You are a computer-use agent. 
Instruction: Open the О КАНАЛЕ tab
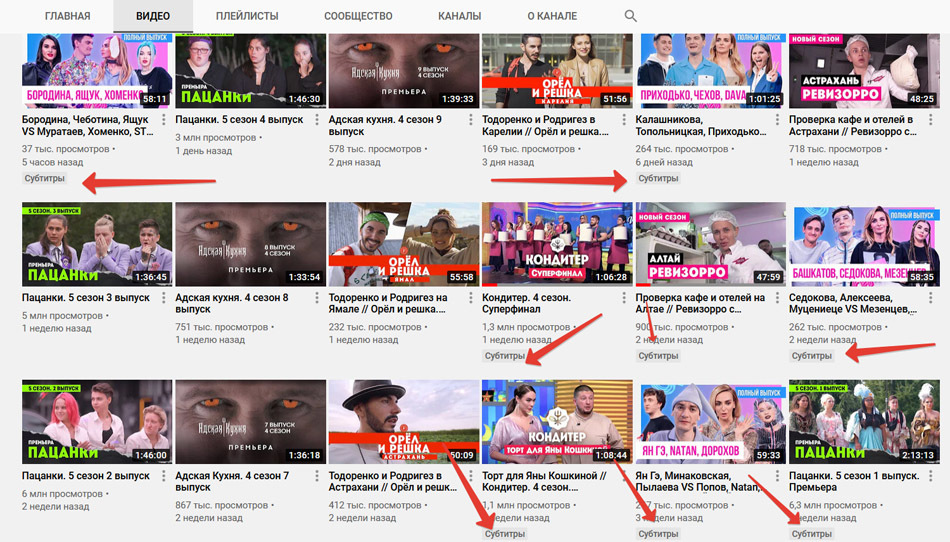point(552,16)
